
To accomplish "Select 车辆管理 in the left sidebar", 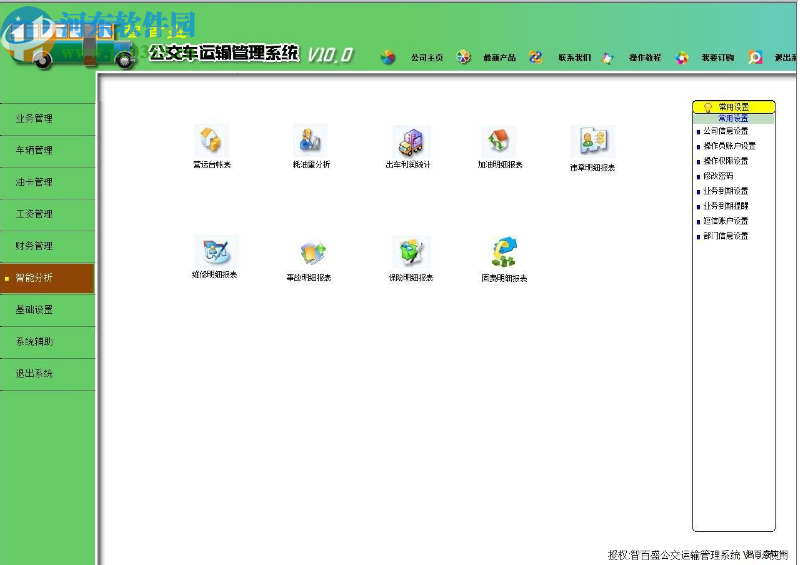I will (x=47, y=151).
